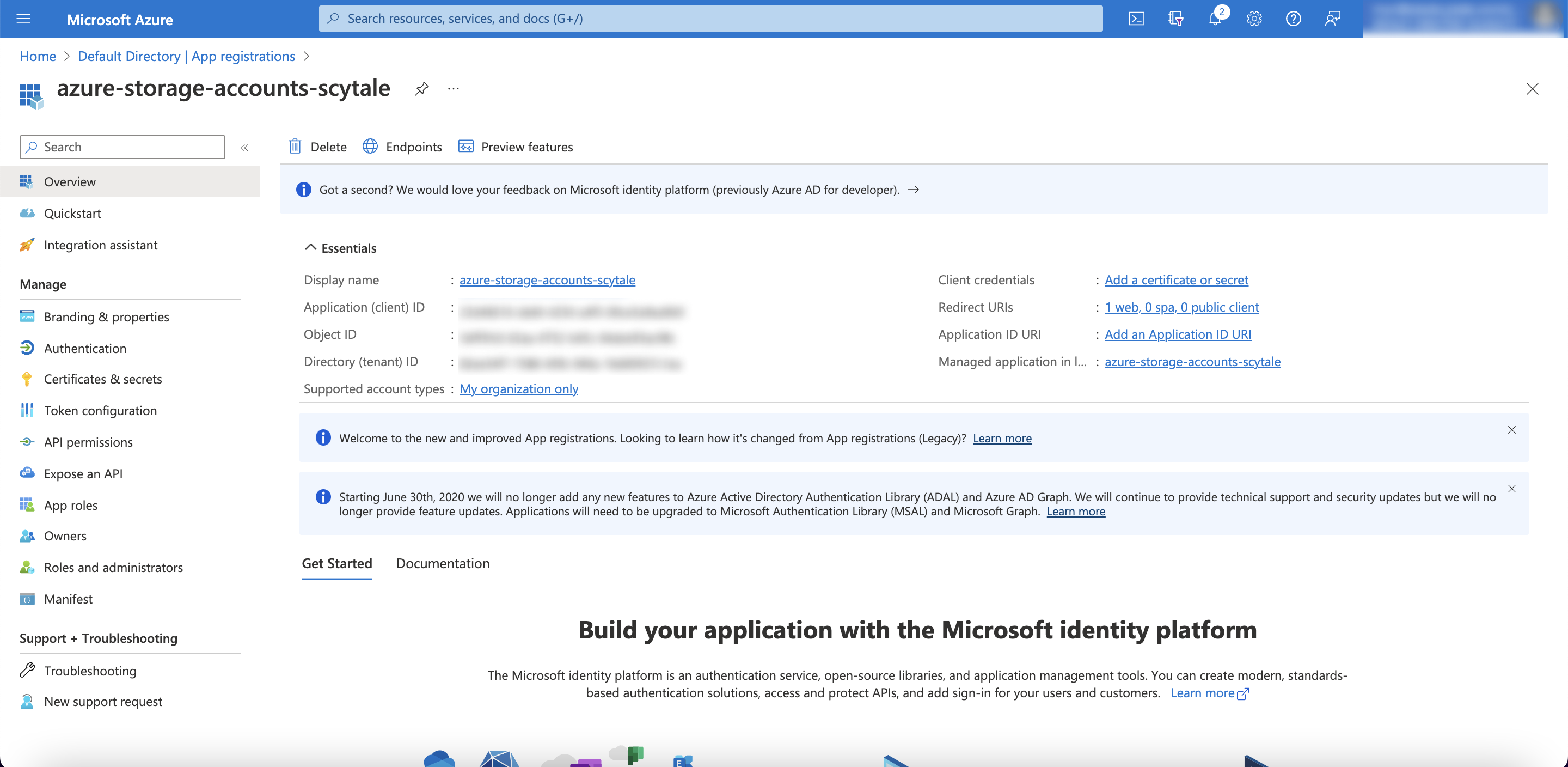Click the sidebar Search box
Viewport: 1568px width, 767px height.
point(122,147)
